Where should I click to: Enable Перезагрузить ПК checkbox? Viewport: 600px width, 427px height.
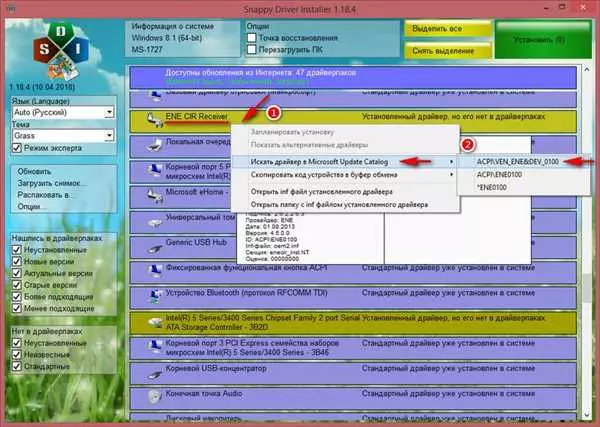click(251, 49)
